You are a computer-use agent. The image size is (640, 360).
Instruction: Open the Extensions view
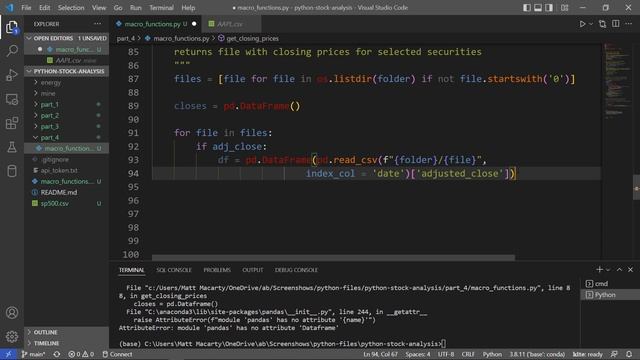pos(12,123)
